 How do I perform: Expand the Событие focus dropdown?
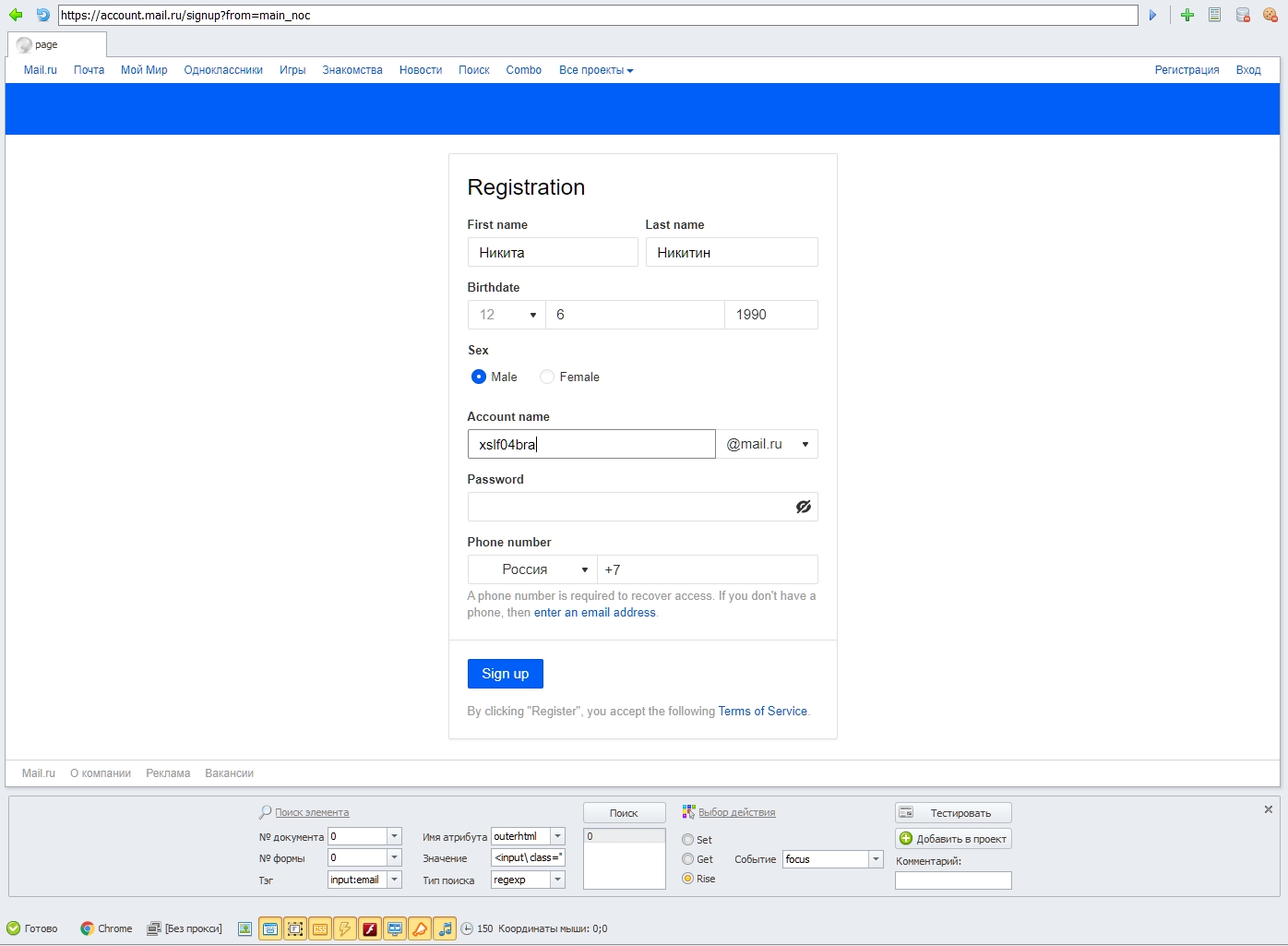[875, 859]
